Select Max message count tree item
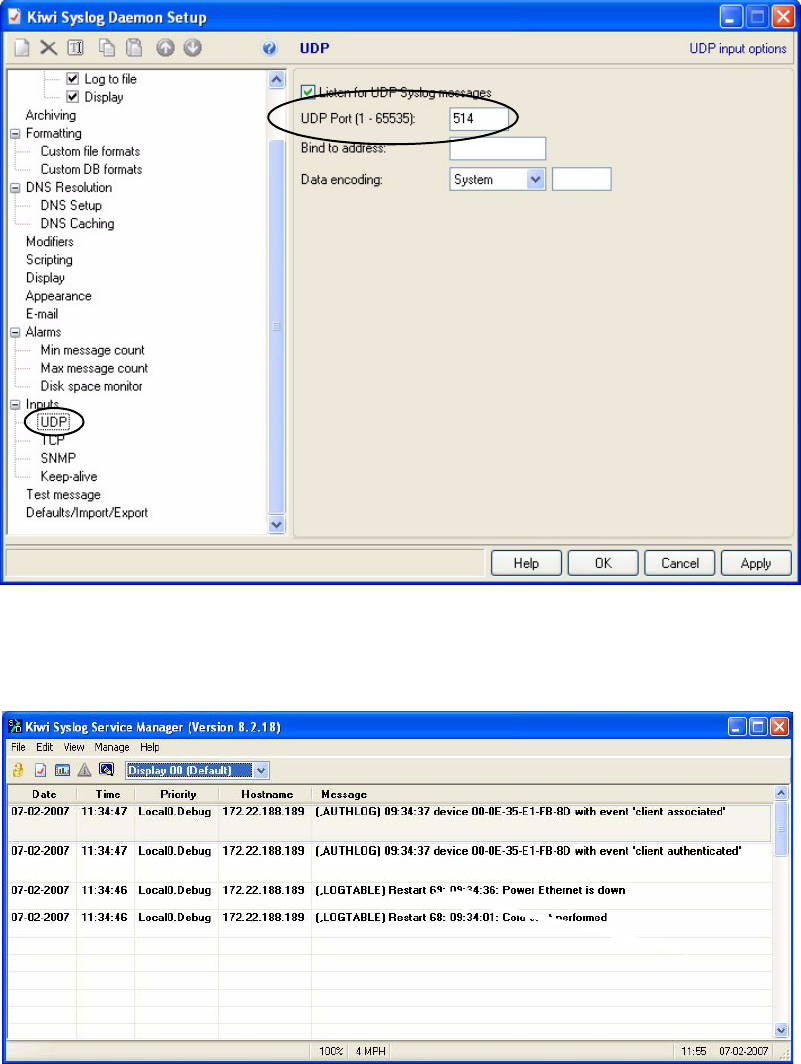 94,368
